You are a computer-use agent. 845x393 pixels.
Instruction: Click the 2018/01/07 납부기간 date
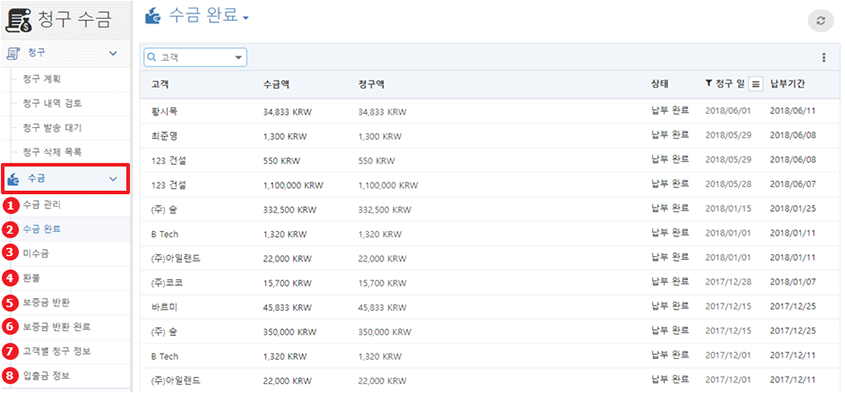tap(793, 281)
